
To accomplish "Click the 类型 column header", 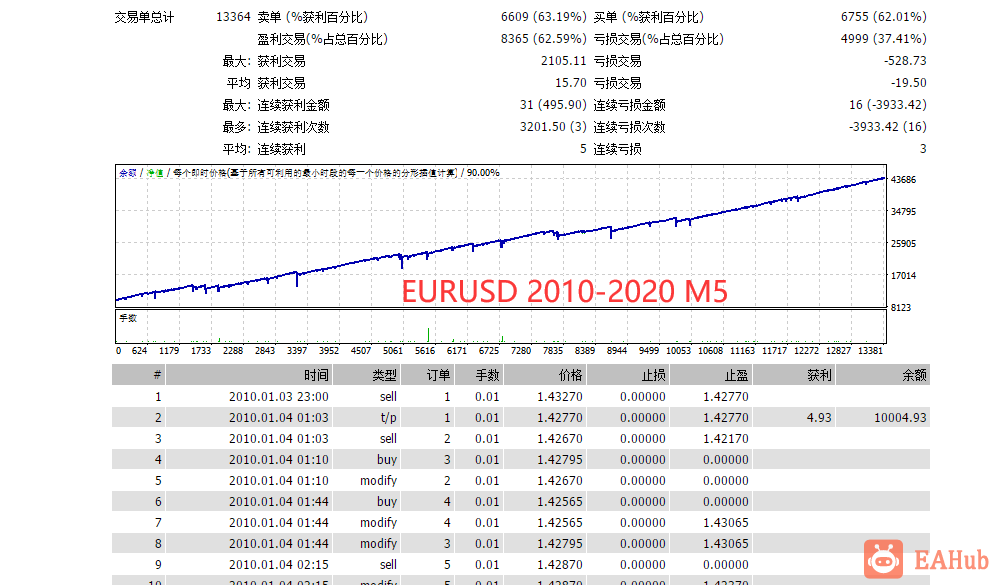I will click(x=367, y=375).
